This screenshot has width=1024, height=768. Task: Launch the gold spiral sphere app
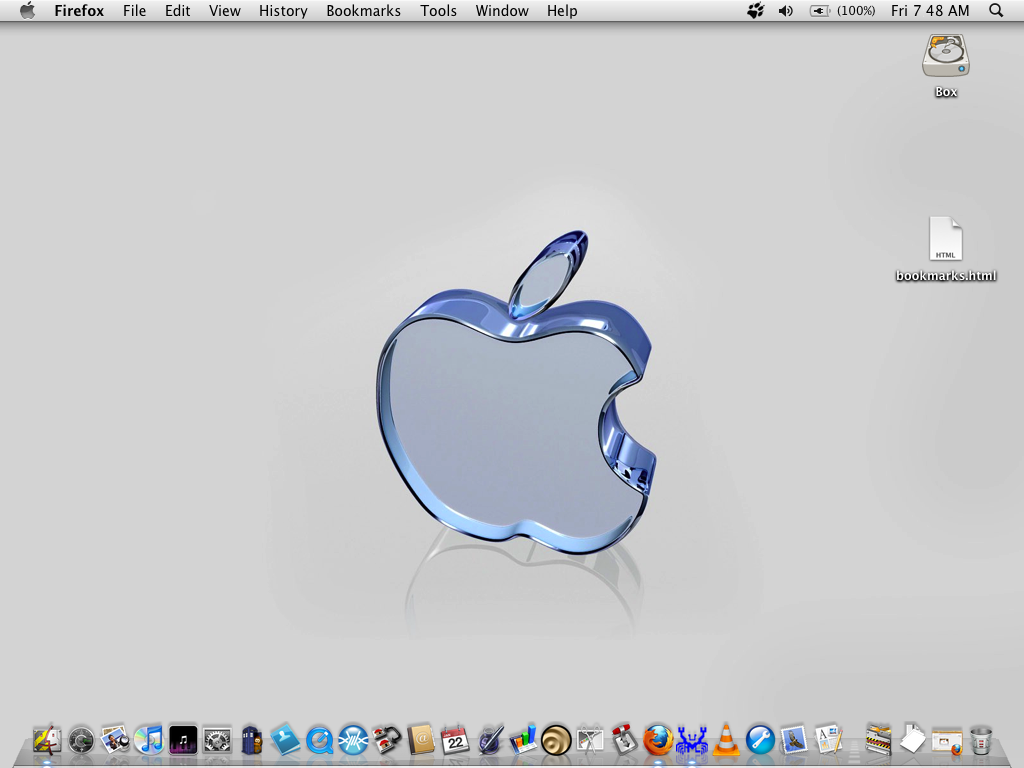tap(556, 741)
